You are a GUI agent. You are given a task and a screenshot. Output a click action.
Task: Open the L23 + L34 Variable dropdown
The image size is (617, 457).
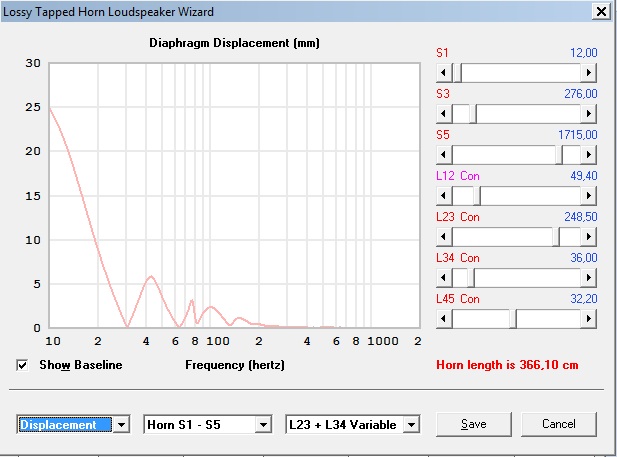412,425
